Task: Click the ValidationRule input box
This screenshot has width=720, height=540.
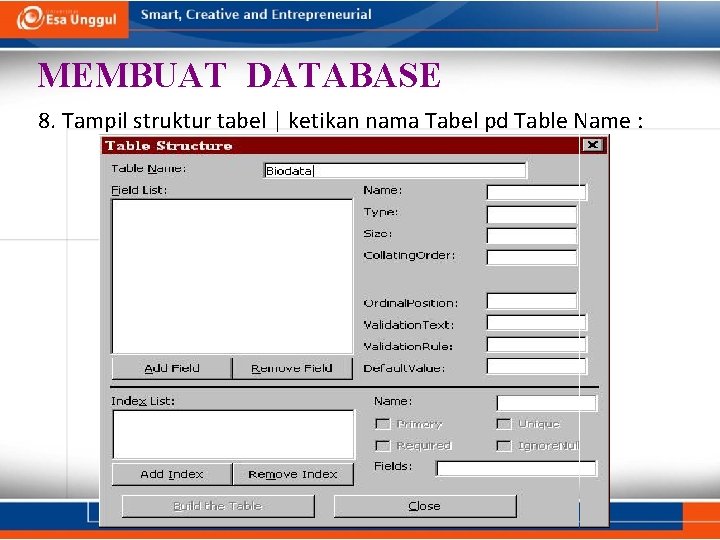Action: click(x=536, y=344)
